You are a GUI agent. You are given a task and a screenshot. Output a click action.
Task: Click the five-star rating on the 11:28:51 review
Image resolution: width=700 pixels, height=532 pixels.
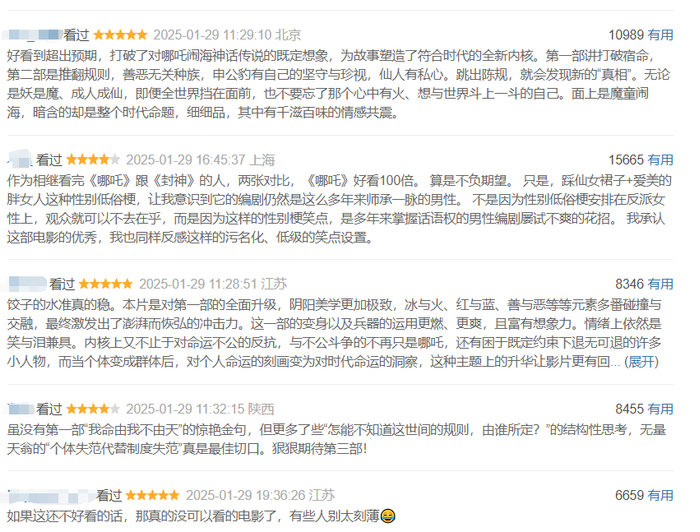coord(106,284)
